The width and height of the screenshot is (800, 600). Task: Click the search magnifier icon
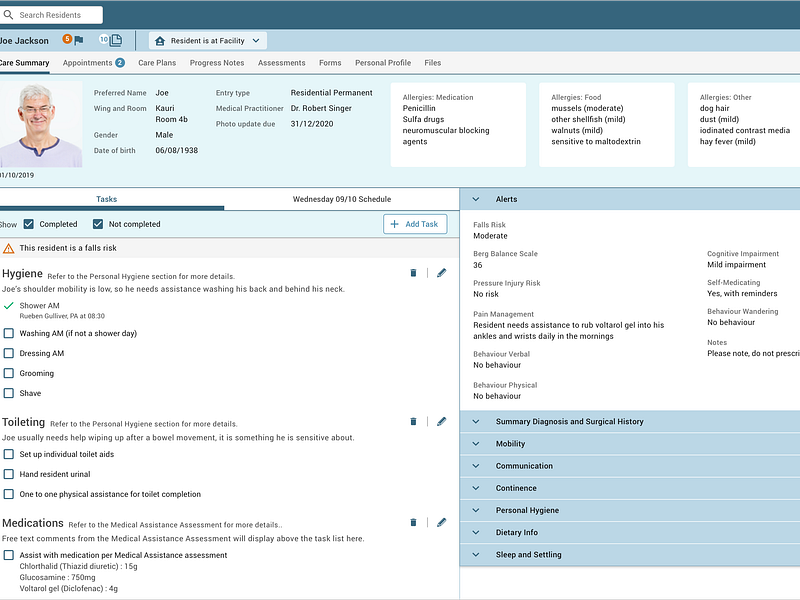[x=8, y=15]
